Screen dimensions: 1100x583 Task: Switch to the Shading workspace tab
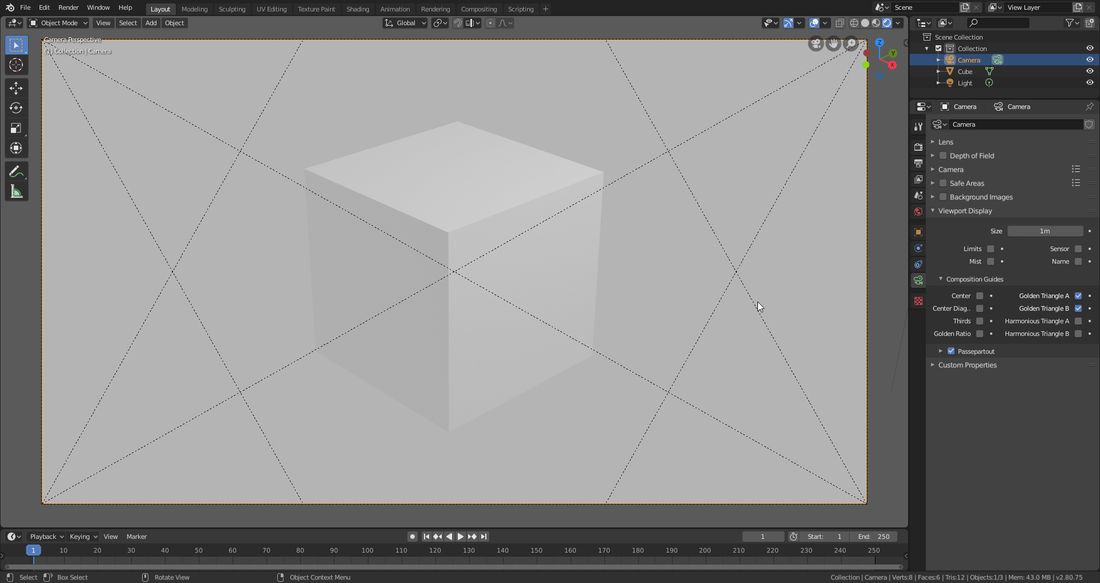pos(358,8)
